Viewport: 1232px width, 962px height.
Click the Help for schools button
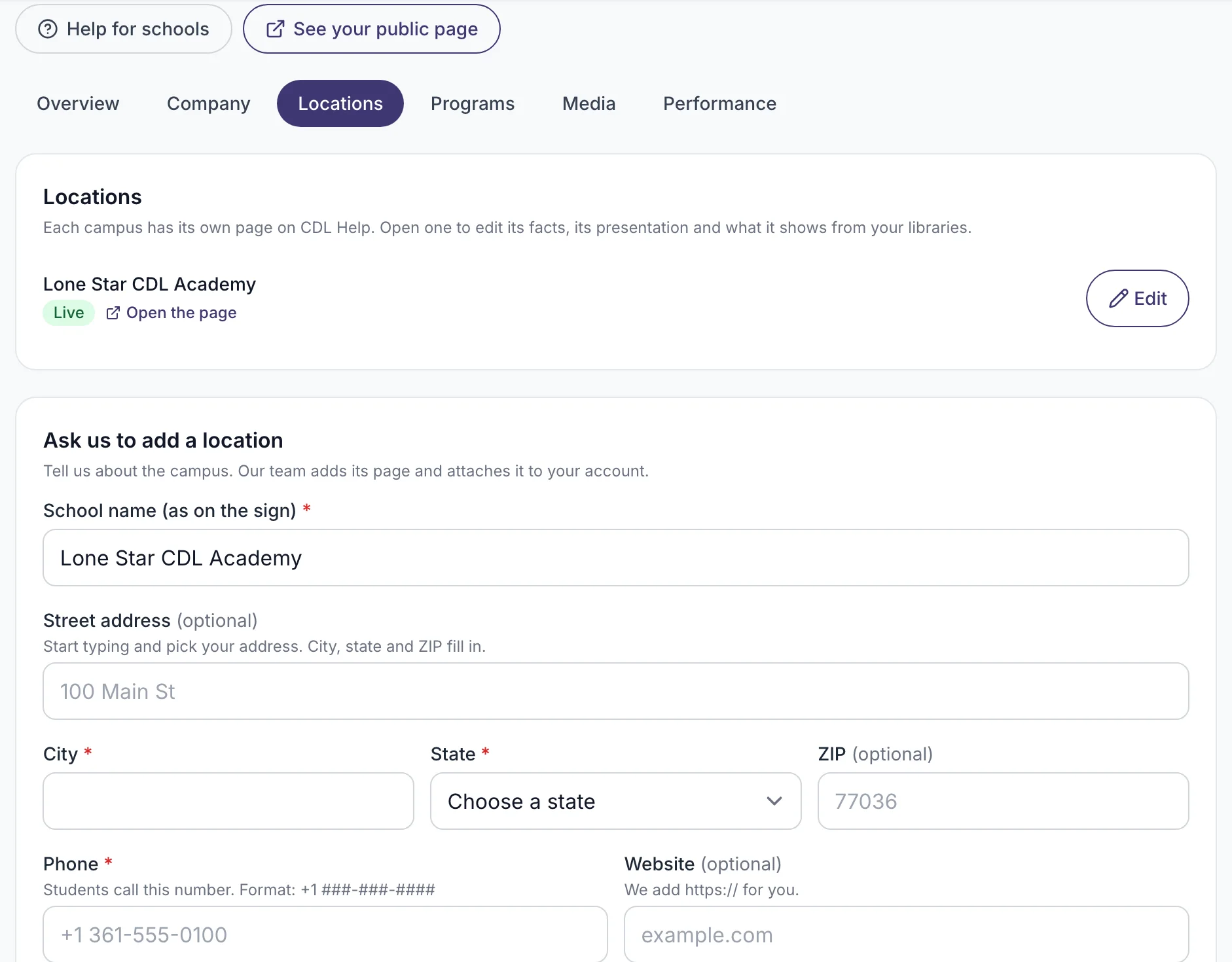tap(124, 29)
